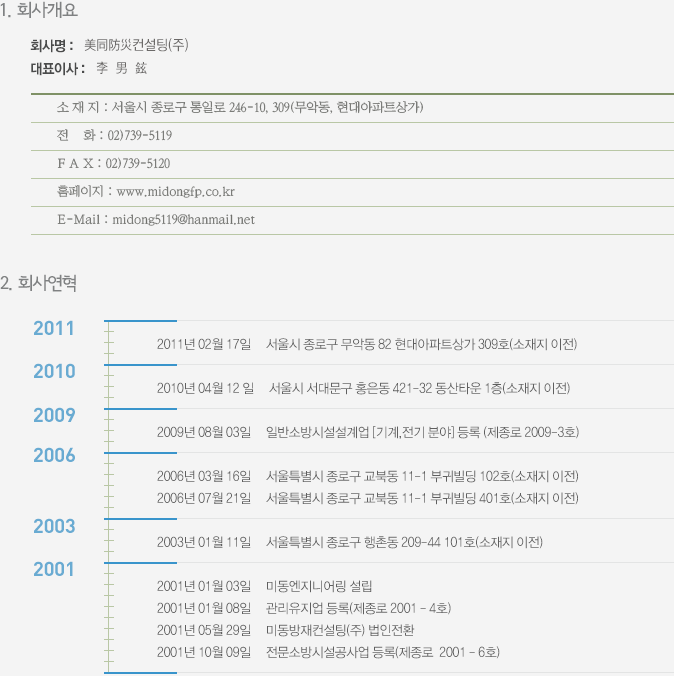Click the entry '미동엔지니어링 설립'
The height and width of the screenshot is (676, 674).
[319, 586]
